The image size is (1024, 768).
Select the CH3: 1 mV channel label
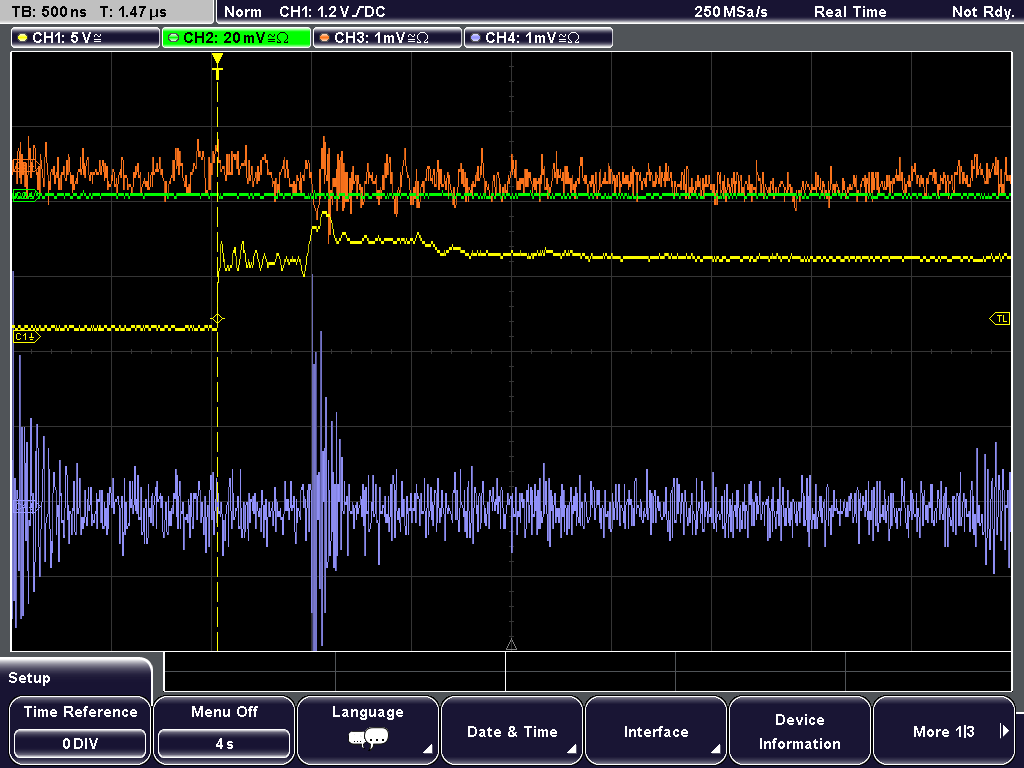387,38
